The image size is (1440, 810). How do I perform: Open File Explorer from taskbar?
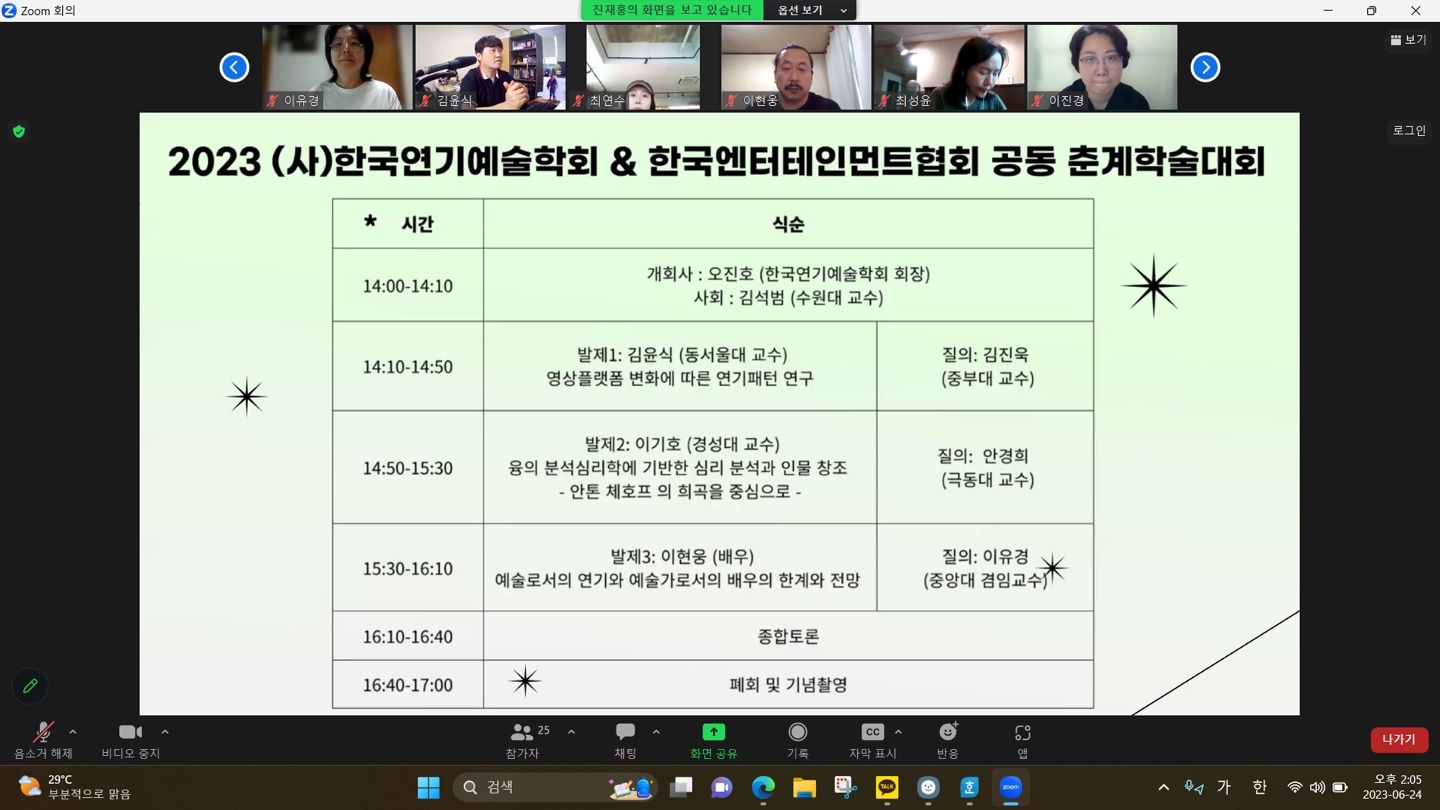tap(804, 788)
